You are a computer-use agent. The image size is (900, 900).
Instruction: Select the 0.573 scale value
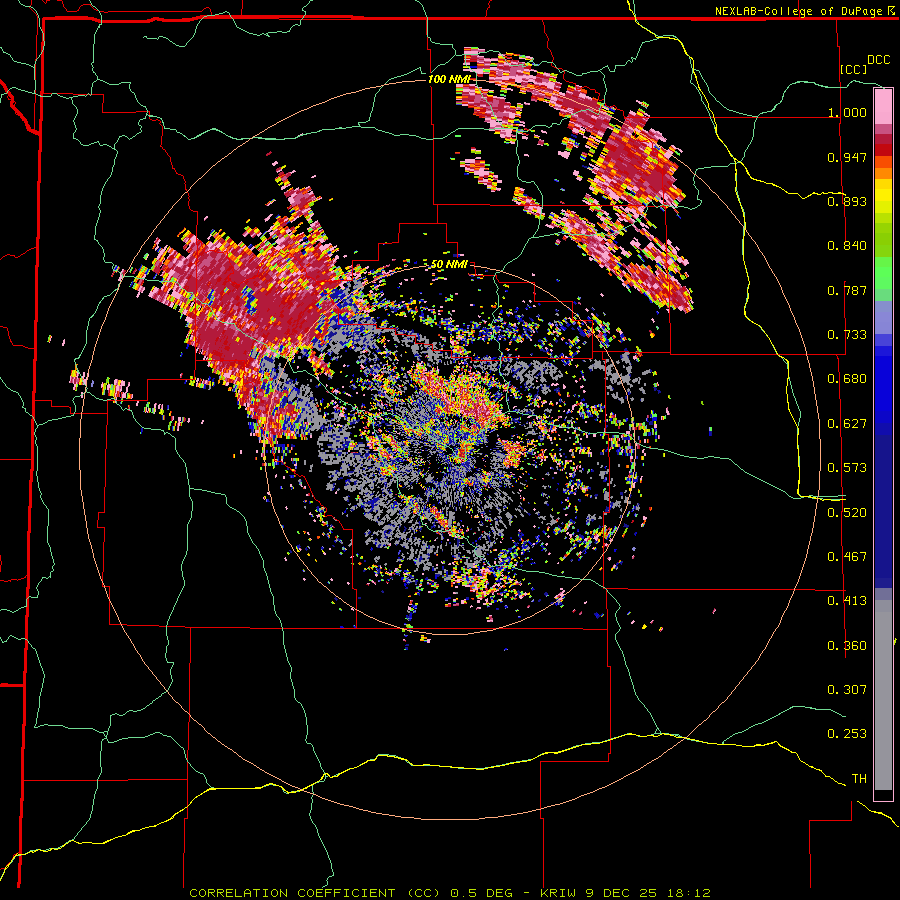tap(847, 468)
